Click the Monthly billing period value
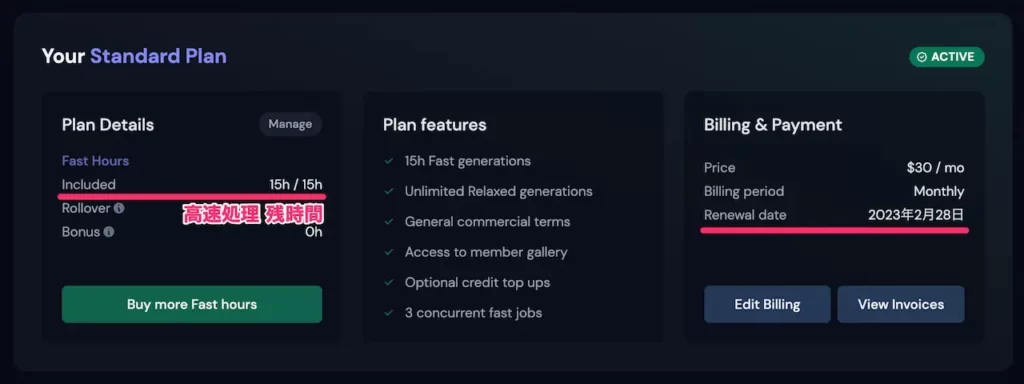Image resolution: width=1024 pixels, height=384 pixels. (x=938, y=191)
